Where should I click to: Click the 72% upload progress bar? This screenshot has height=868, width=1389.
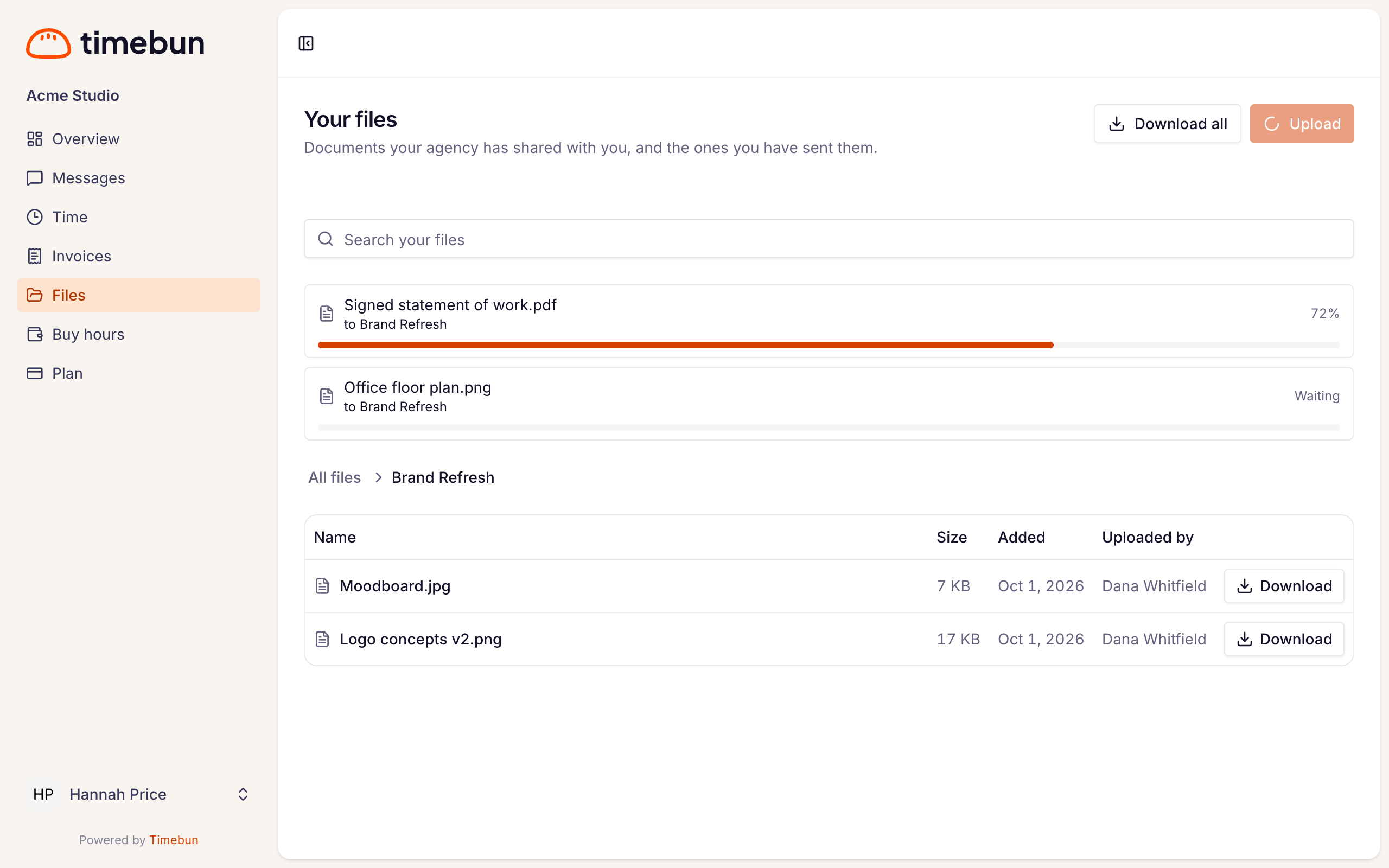click(829, 345)
